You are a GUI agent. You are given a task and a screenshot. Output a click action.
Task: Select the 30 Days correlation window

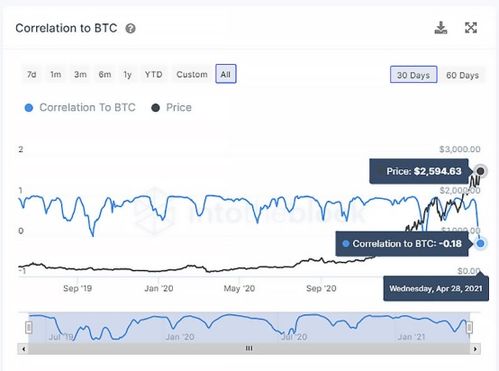click(413, 75)
